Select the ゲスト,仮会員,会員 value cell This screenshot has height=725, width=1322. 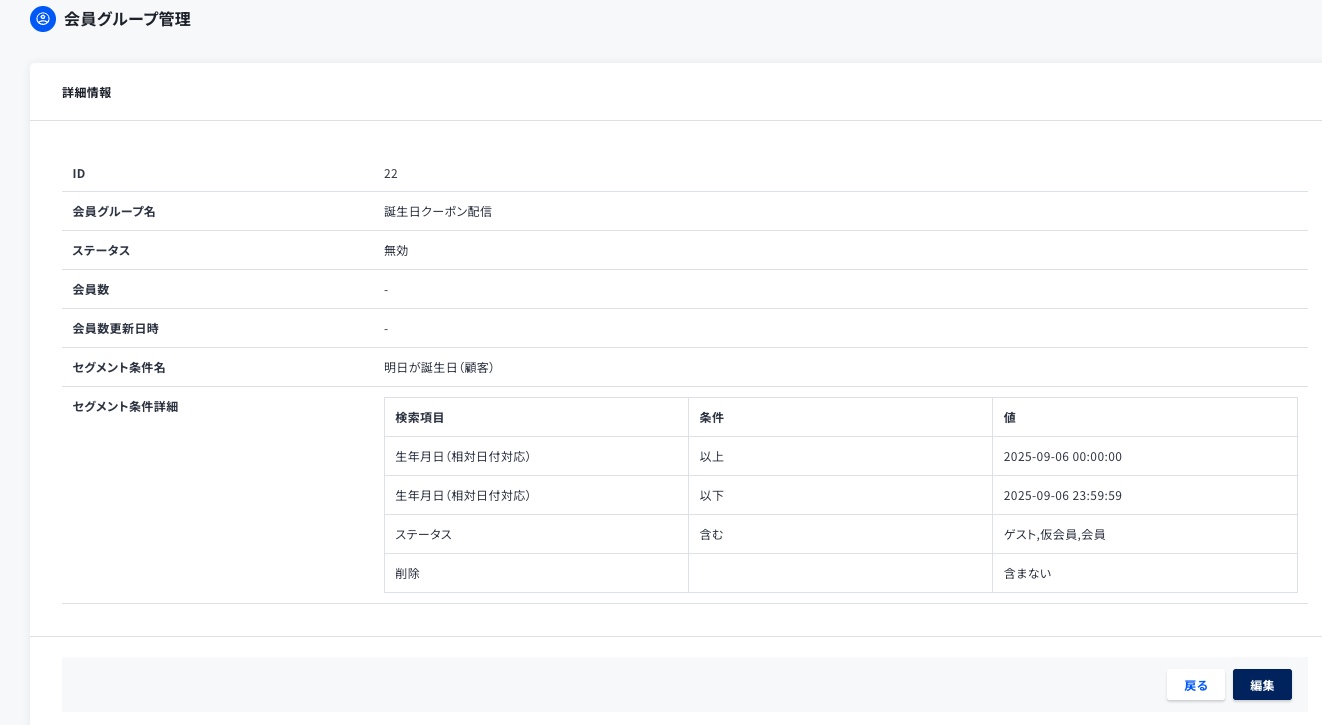click(x=1054, y=535)
